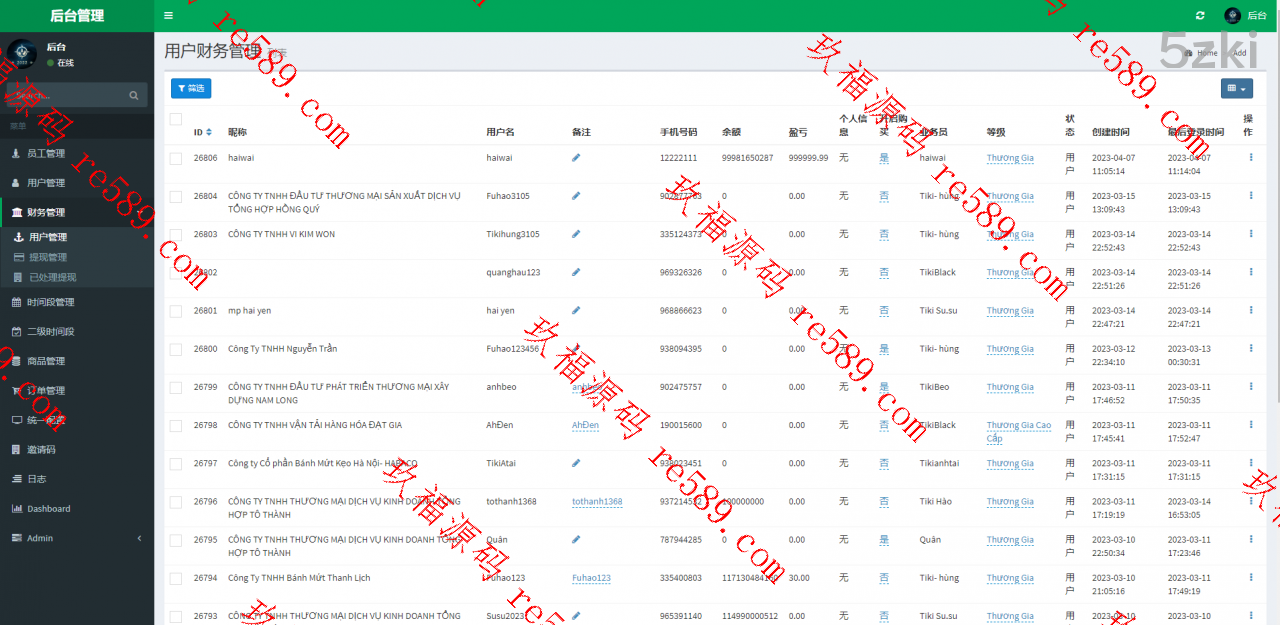Viewport: 1280px width, 625px height.
Task: Click edit remark pencil for Tikihung3105
Action: [576, 234]
